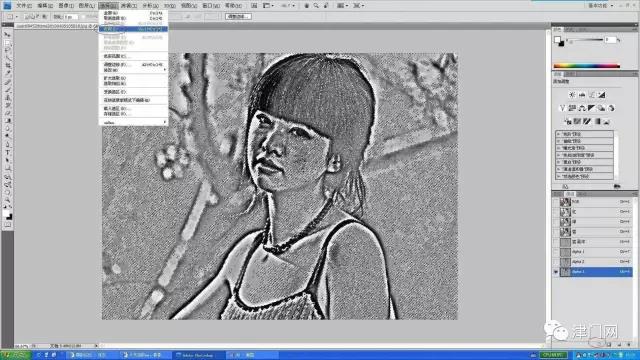Click the foreground color swatch in Color panel

pyautogui.click(x=557, y=39)
